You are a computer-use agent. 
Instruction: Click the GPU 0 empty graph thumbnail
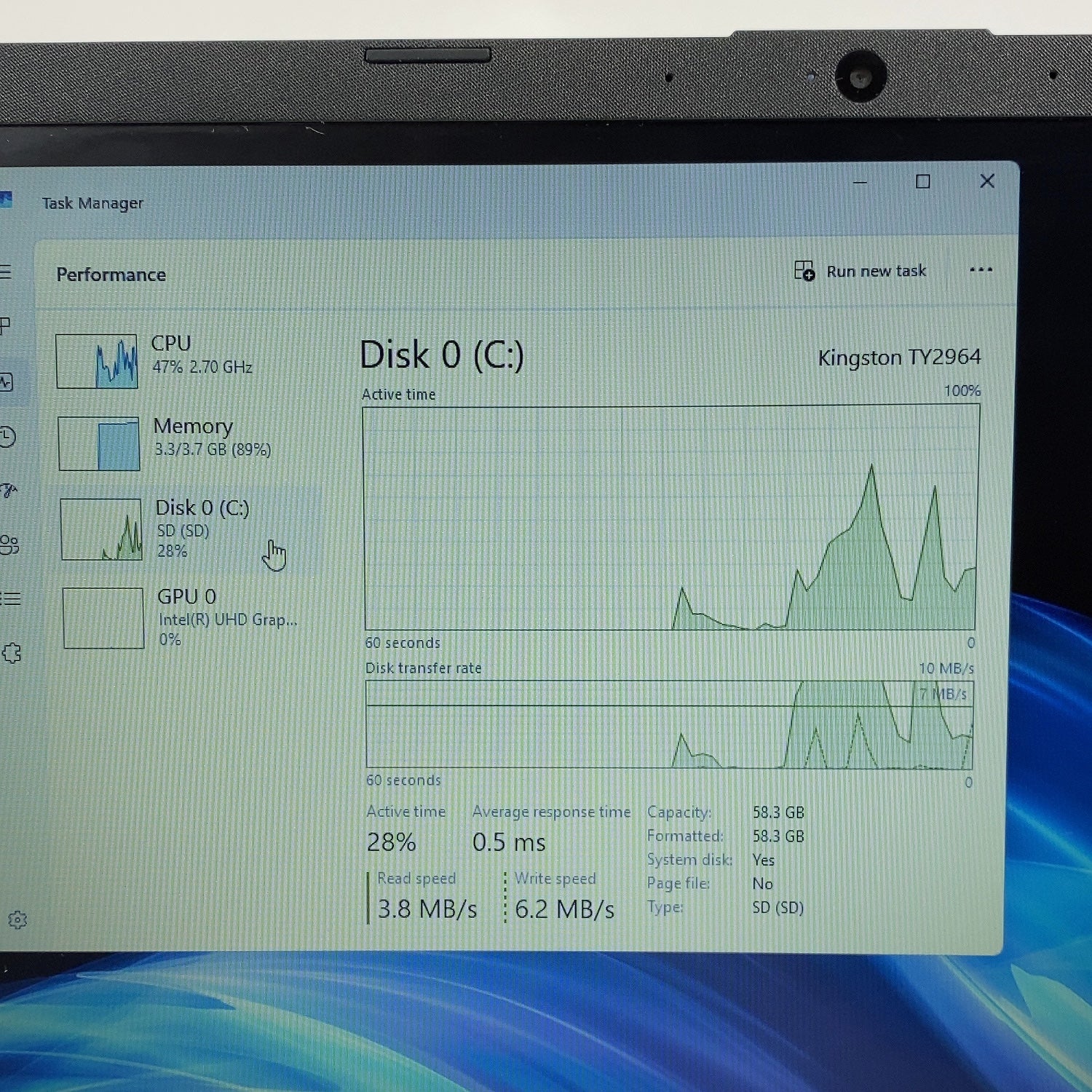point(103,617)
